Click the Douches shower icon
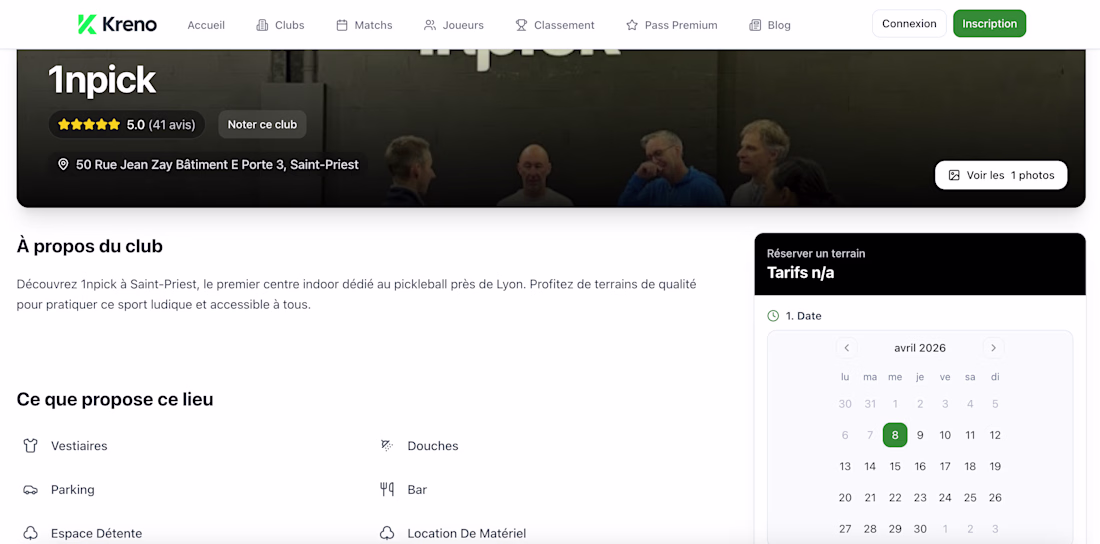This screenshot has width=1100, height=544. [387, 446]
